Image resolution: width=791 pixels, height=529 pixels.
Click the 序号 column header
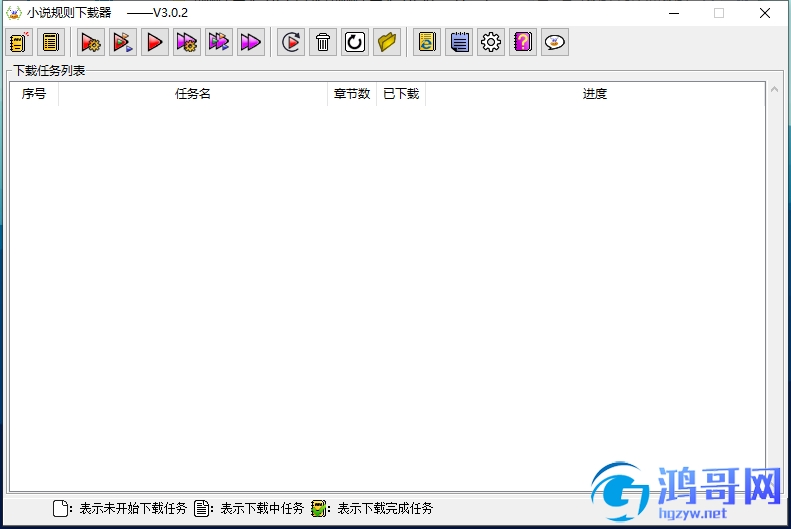[34, 94]
